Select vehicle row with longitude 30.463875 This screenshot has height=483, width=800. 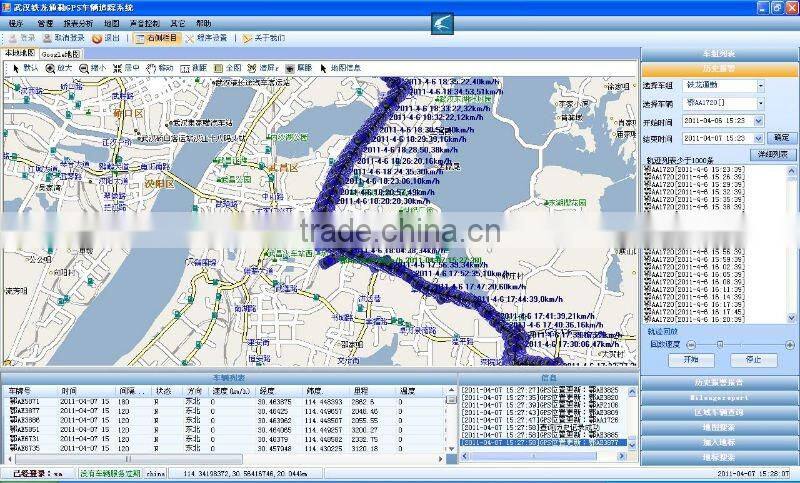pos(223,402)
